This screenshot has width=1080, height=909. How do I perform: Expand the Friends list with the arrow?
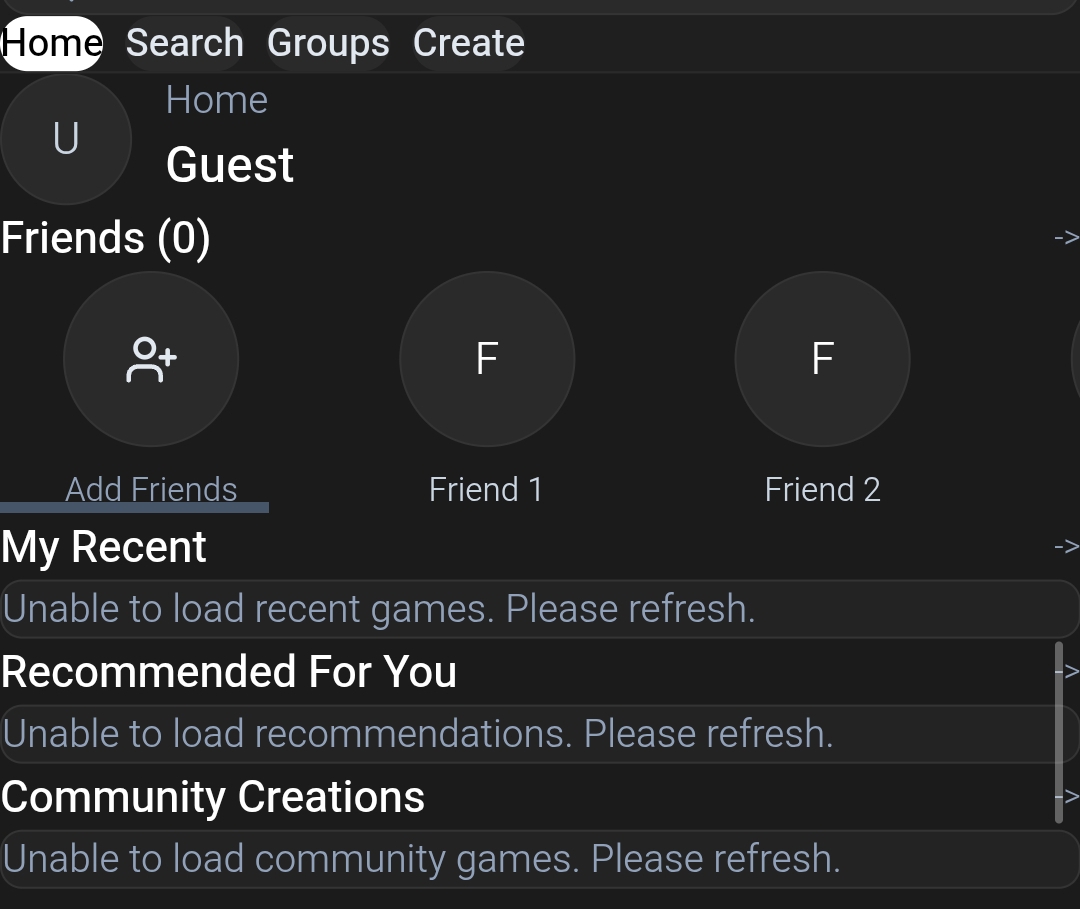pos(1066,237)
